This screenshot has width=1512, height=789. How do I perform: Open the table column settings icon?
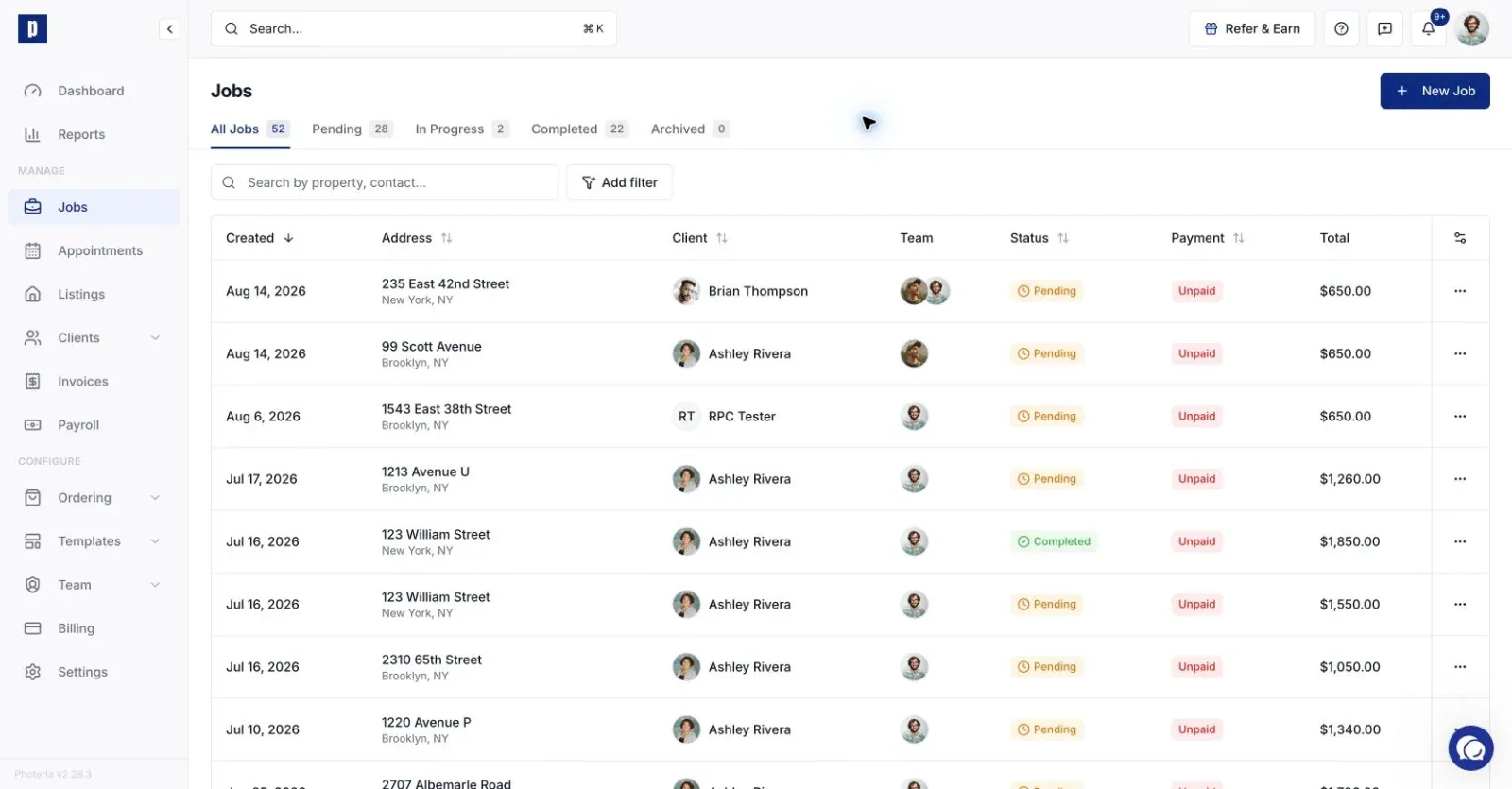click(x=1460, y=238)
